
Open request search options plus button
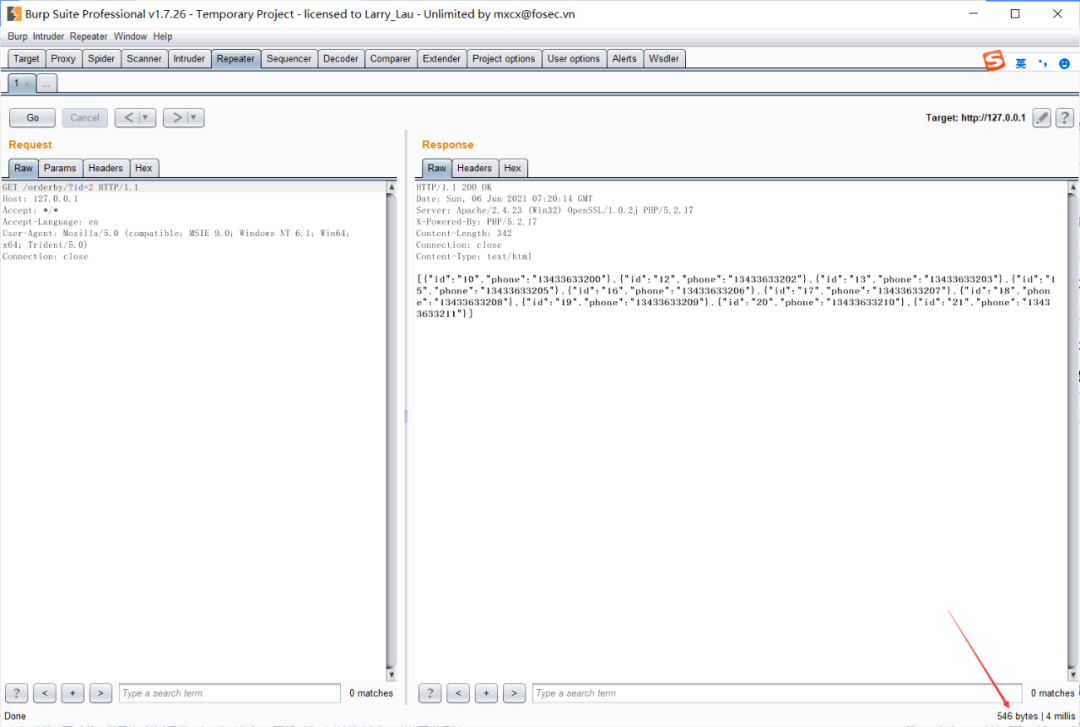(72, 693)
